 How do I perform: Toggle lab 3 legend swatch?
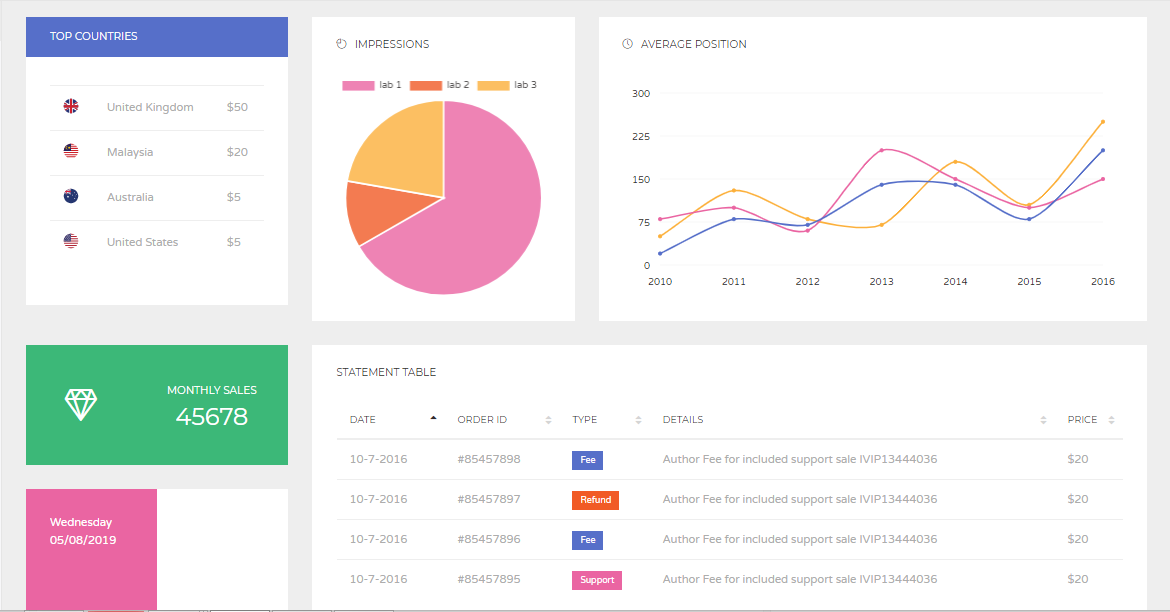point(493,86)
